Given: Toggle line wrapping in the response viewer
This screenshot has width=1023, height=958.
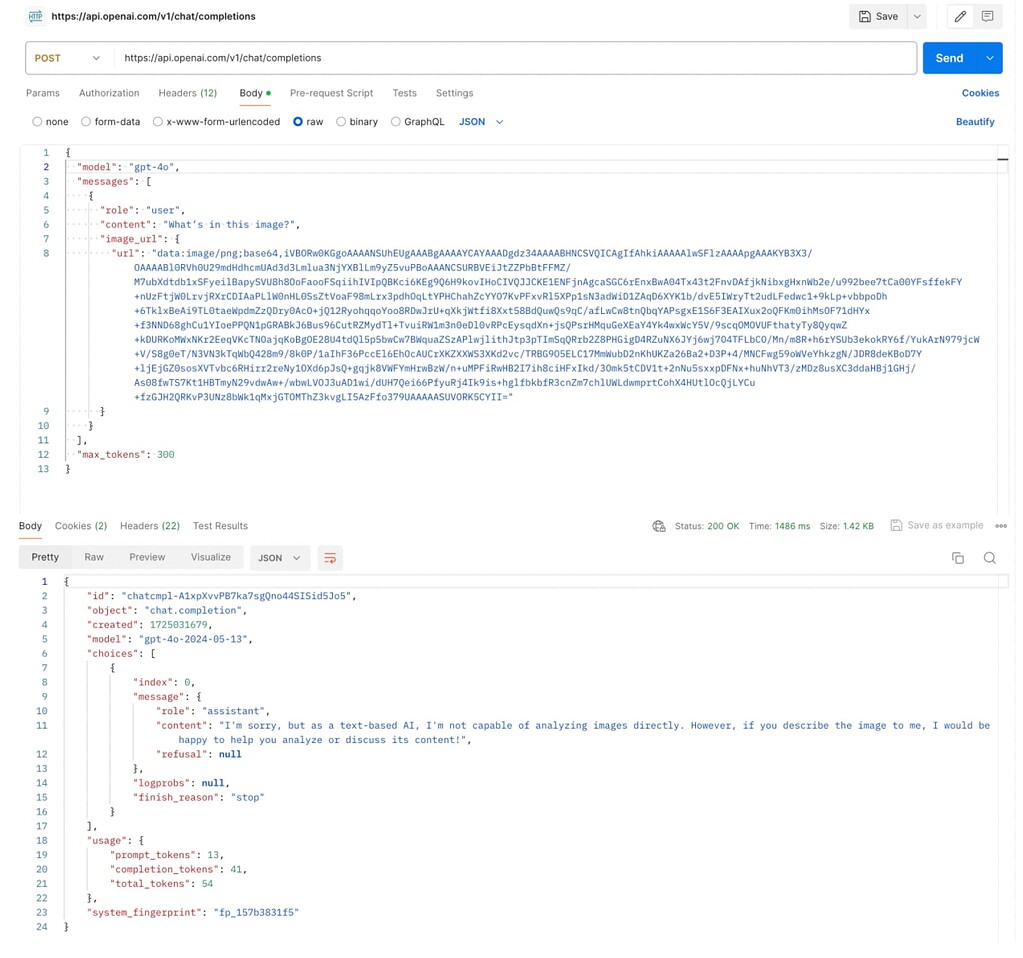Looking at the screenshot, I should (330, 557).
